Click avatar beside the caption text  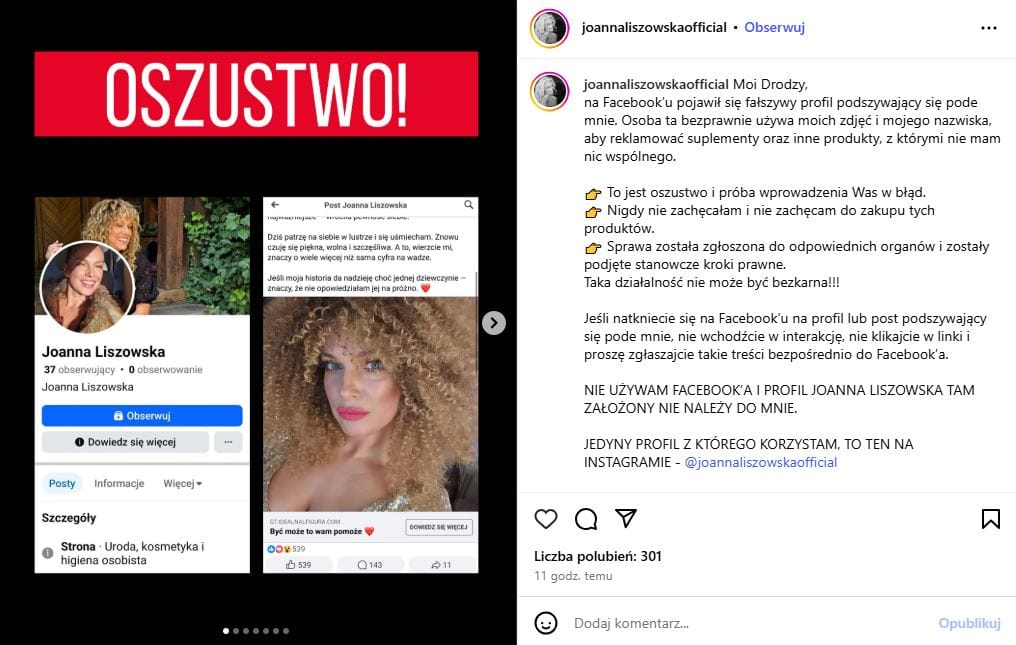click(x=549, y=91)
